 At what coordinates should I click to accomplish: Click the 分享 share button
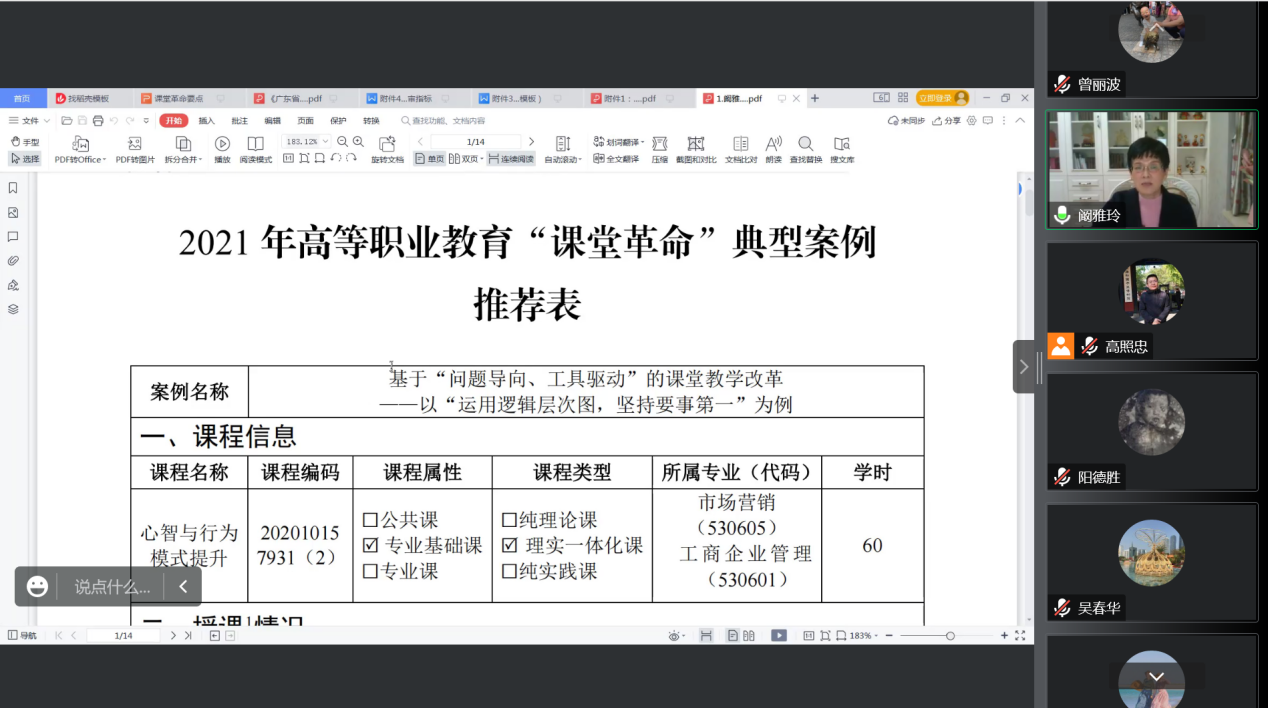coord(946,121)
